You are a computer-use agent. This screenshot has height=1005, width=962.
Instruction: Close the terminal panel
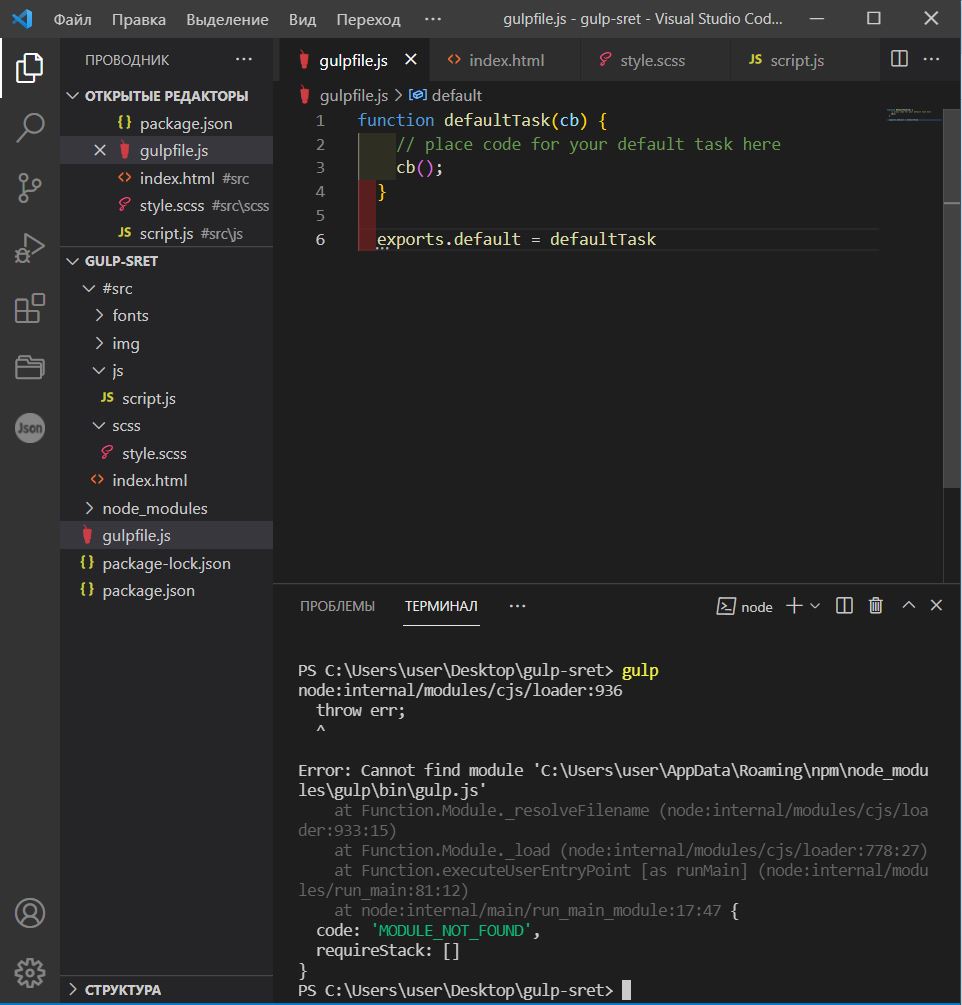[x=936, y=605]
